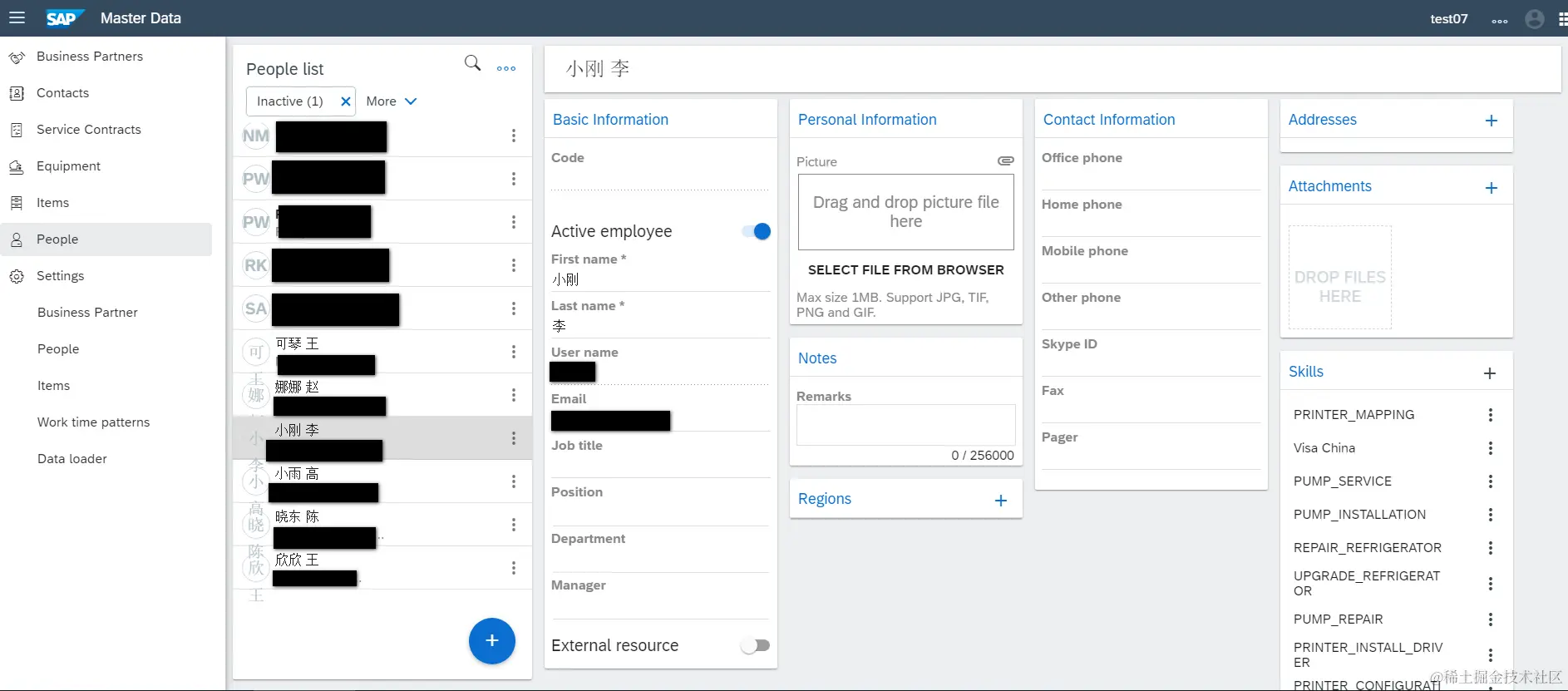Open actions menu for 小雨 高 row
Image resolution: width=1568 pixels, height=691 pixels.
514,481
